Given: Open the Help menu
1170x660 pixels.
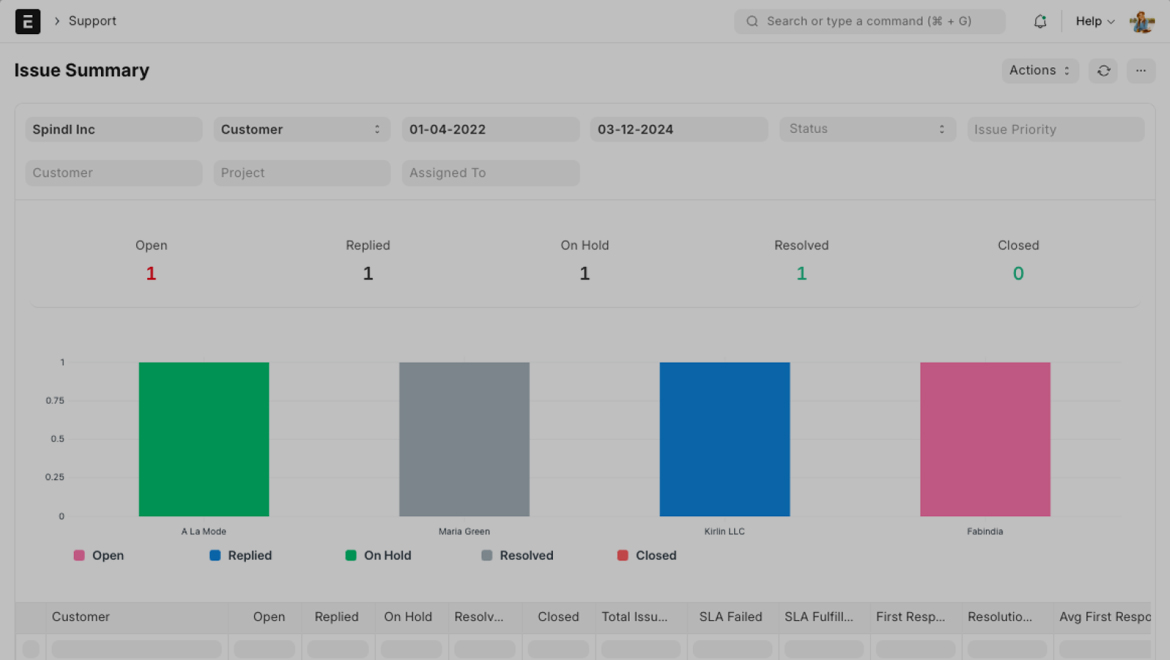Looking at the screenshot, I should pos(1095,21).
